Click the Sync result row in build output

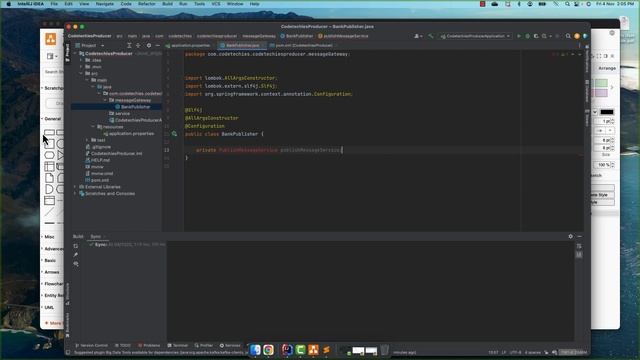127,244
